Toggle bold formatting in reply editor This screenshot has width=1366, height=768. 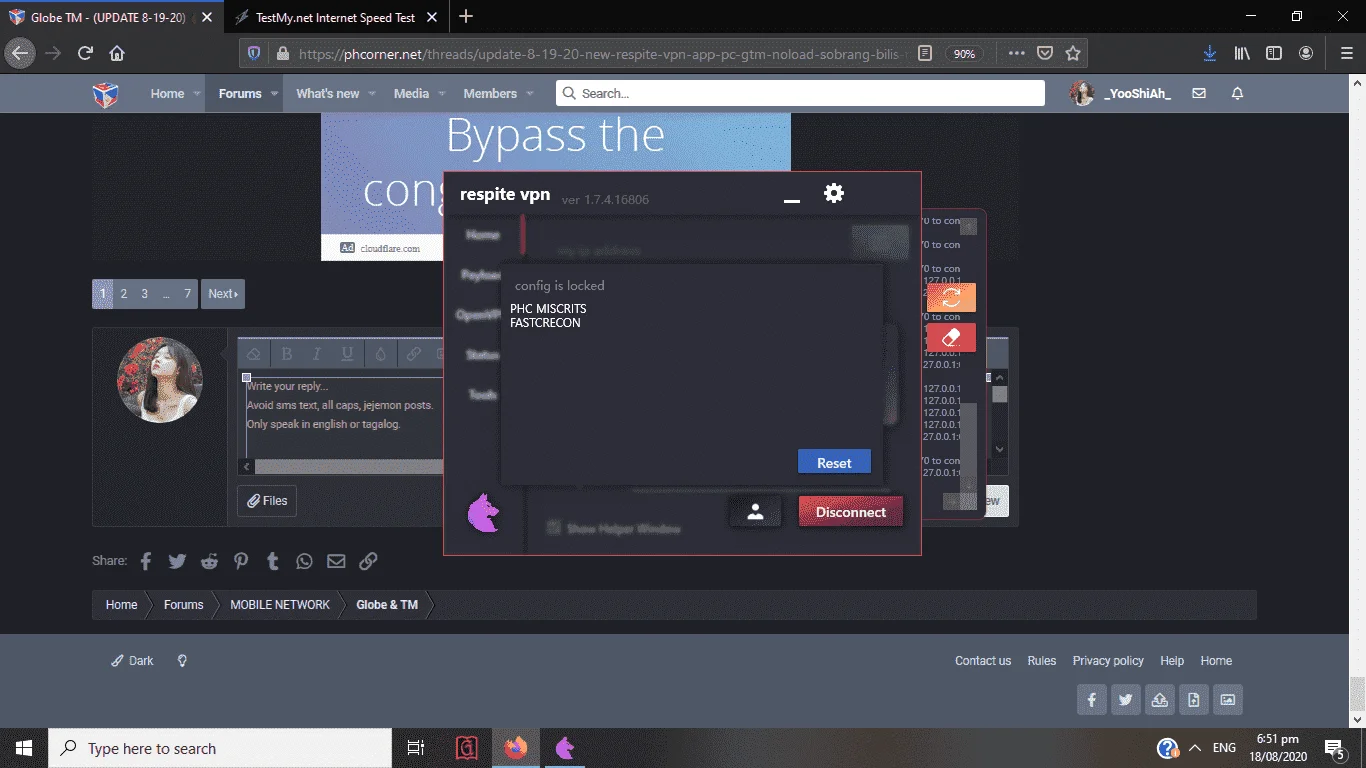[x=287, y=354]
